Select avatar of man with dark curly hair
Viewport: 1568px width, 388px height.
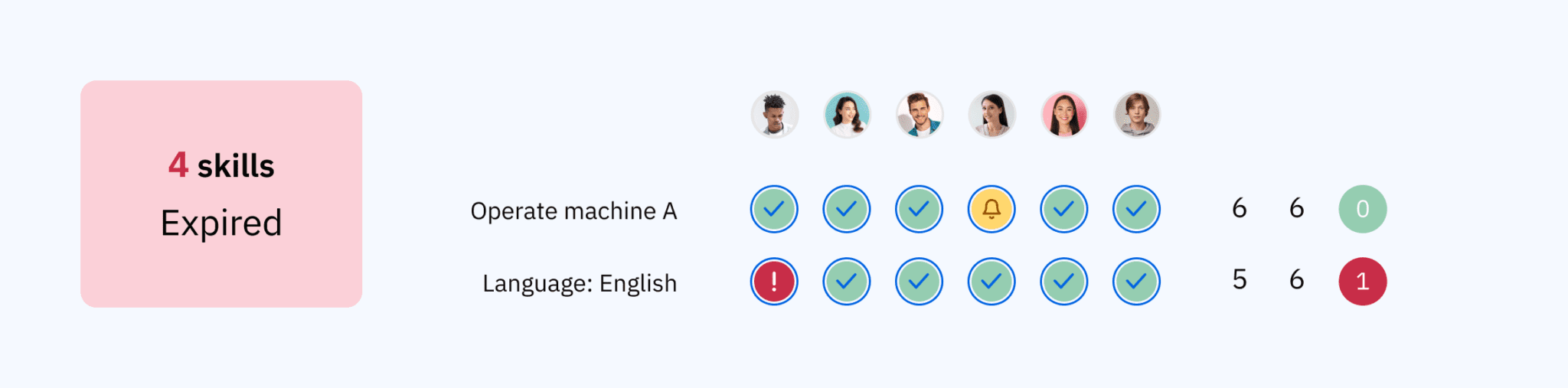(774, 115)
